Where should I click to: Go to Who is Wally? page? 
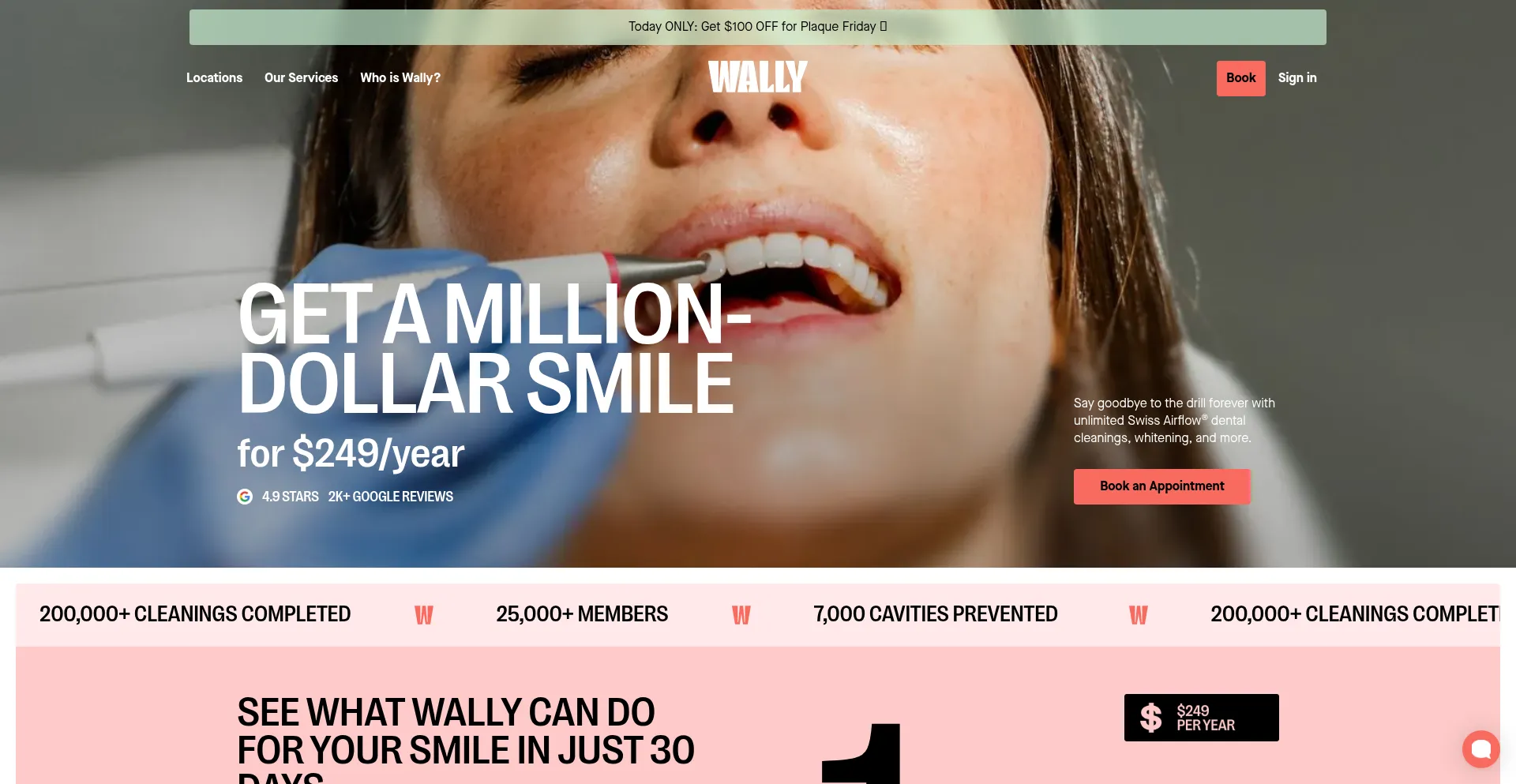tap(400, 77)
